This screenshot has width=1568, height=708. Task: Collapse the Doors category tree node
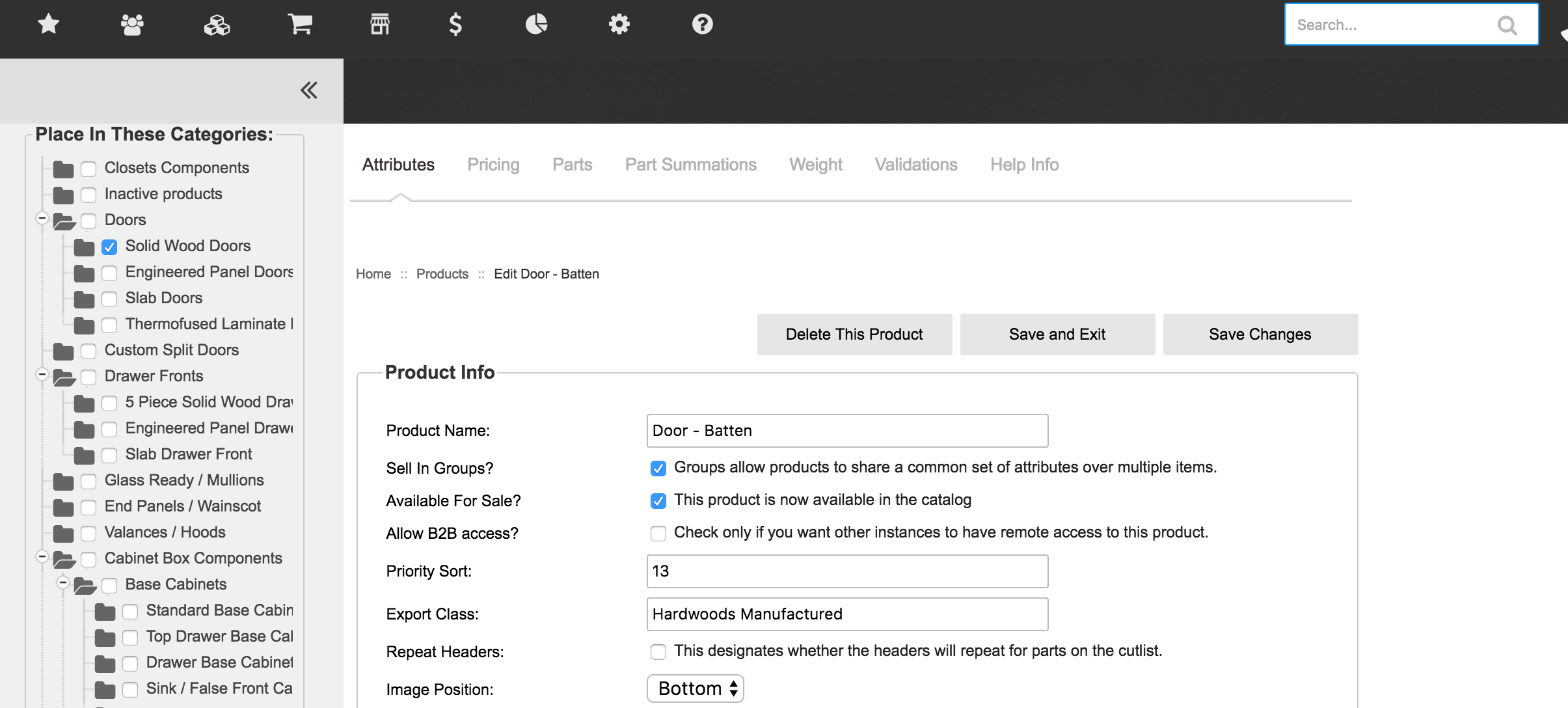(42, 219)
